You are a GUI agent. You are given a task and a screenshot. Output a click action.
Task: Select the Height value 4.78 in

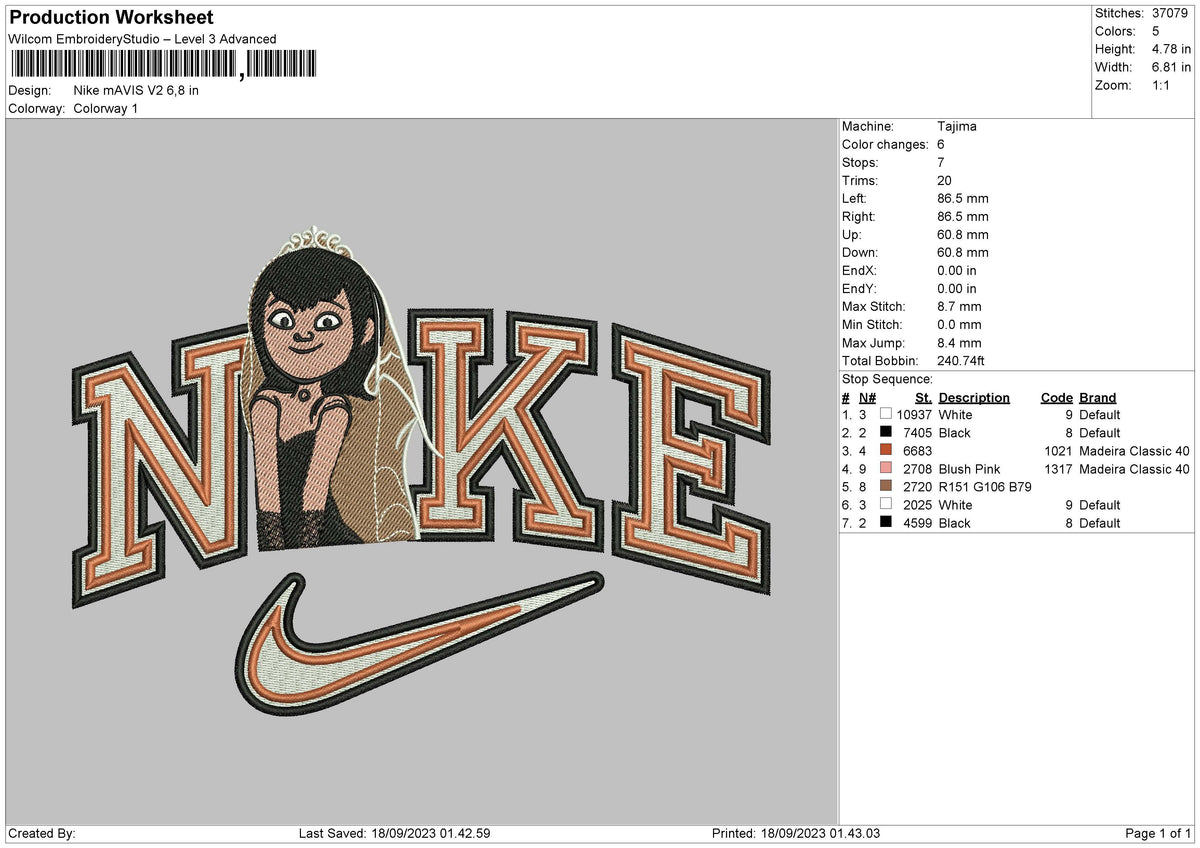click(x=1172, y=49)
